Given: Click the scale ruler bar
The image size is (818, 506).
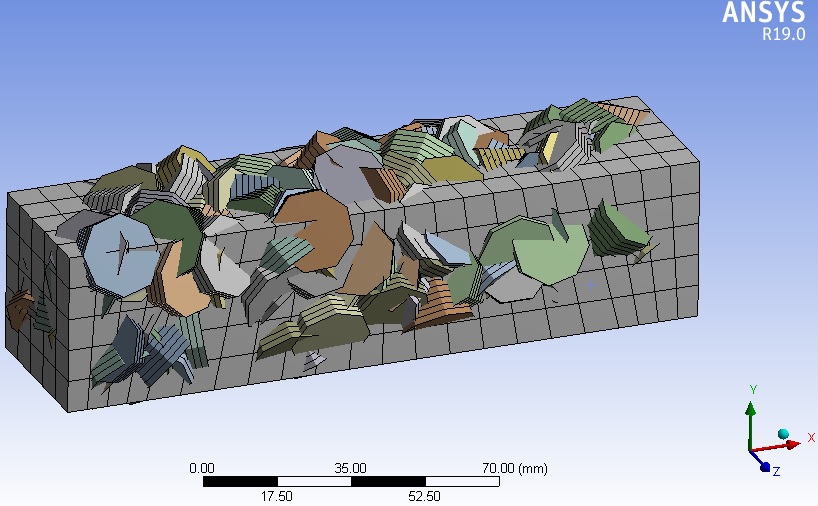Looking at the screenshot, I should click(x=351, y=481).
